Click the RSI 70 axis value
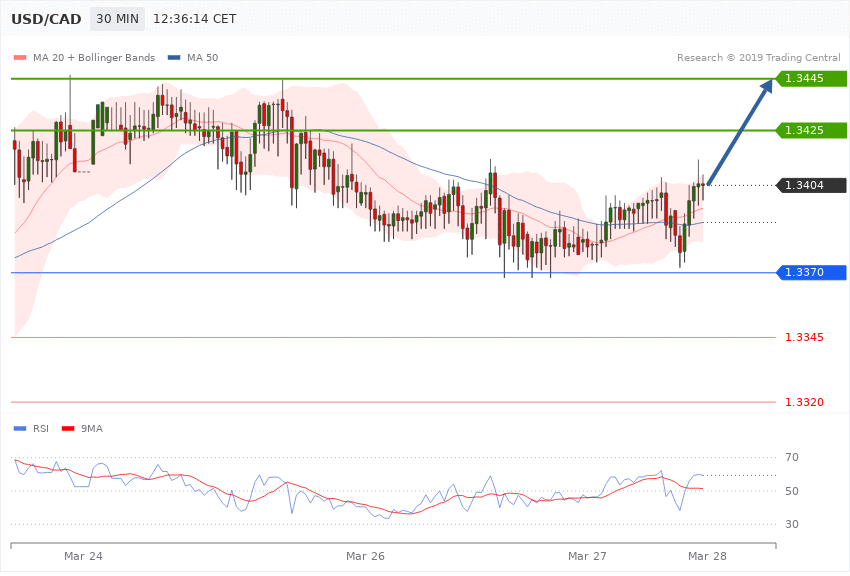This screenshot has height=576, width=850. click(x=792, y=457)
